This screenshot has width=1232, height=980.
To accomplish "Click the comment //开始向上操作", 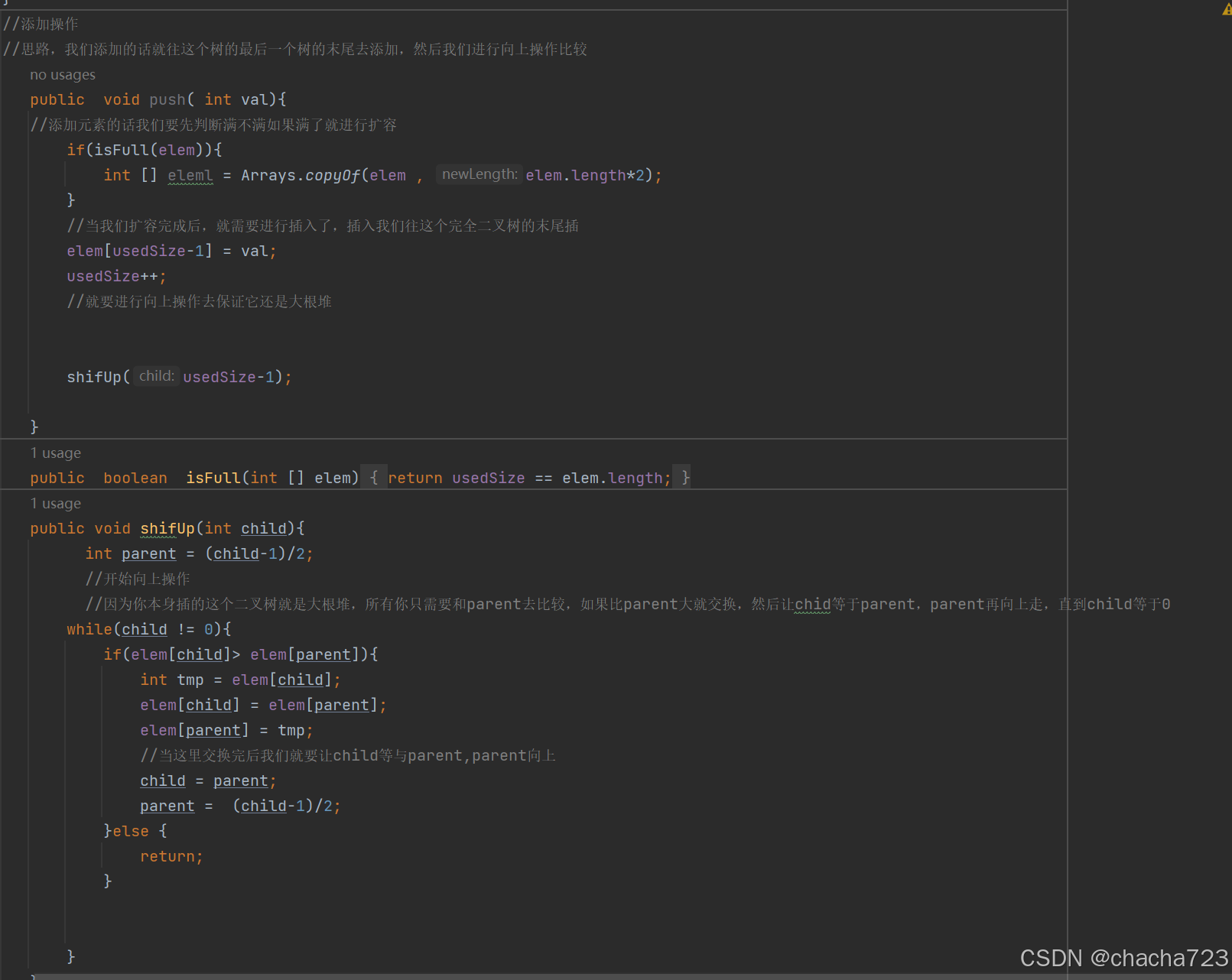I will pyautogui.click(x=138, y=579).
